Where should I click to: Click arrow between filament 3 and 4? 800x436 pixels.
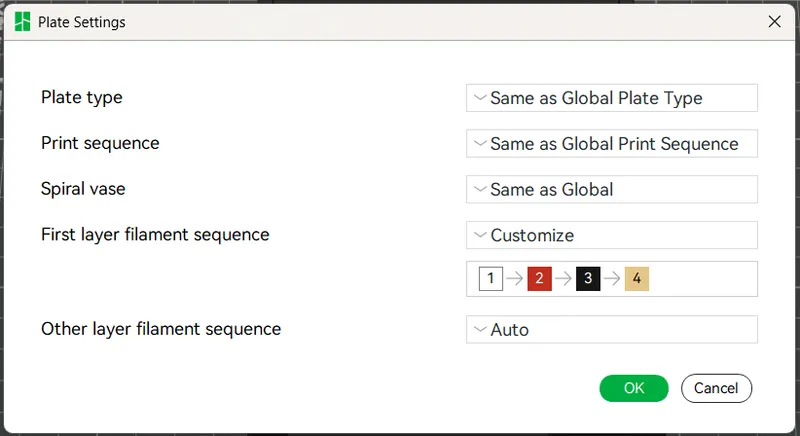click(612, 278)
